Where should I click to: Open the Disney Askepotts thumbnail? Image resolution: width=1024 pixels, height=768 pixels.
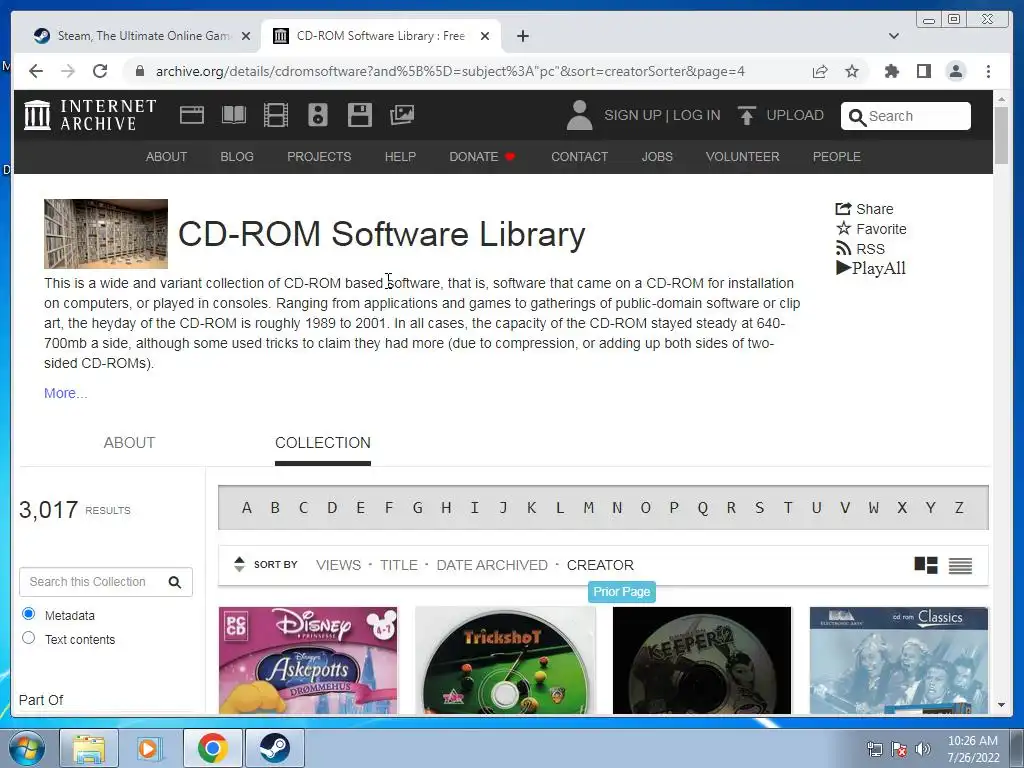point(308,660)
